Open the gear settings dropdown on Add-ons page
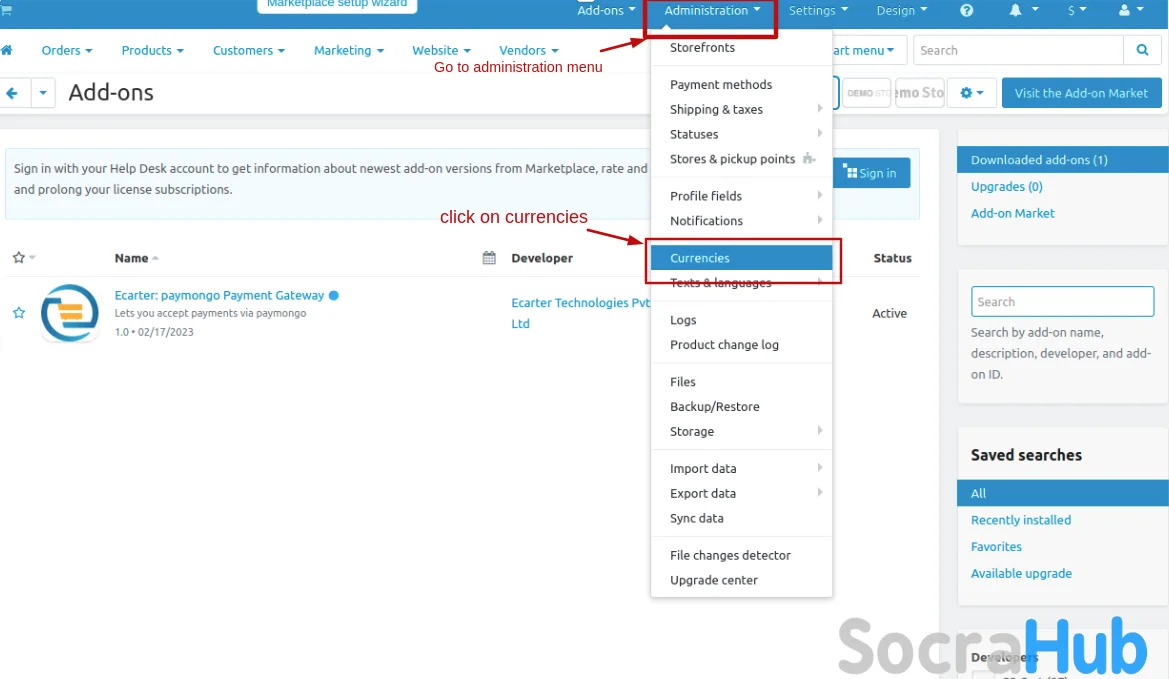 tap(971, 93)
